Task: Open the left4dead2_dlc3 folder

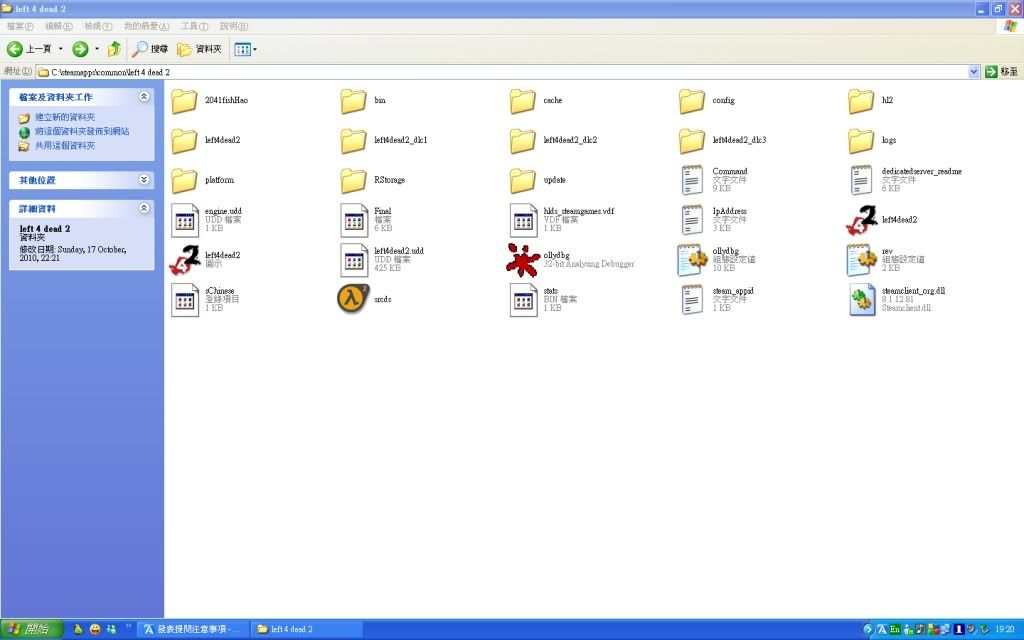Action: (x=692, y=140)
